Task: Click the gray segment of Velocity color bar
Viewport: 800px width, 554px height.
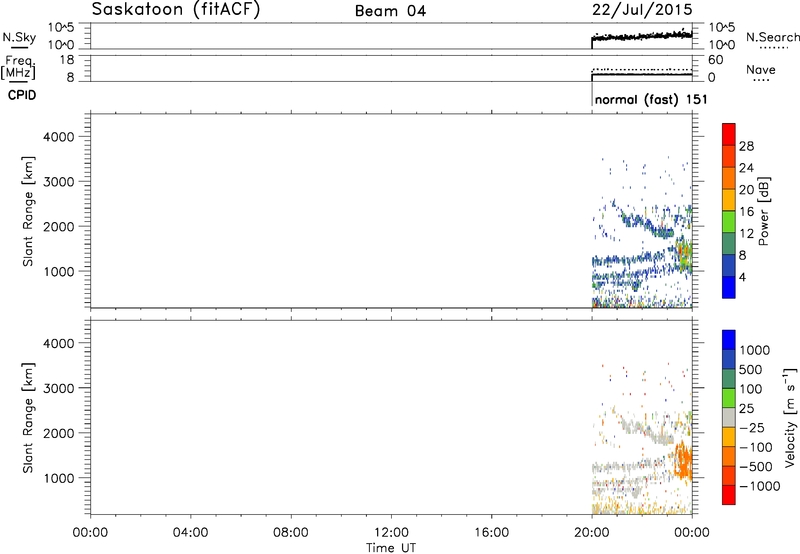Action: click(x=729, y=418)
